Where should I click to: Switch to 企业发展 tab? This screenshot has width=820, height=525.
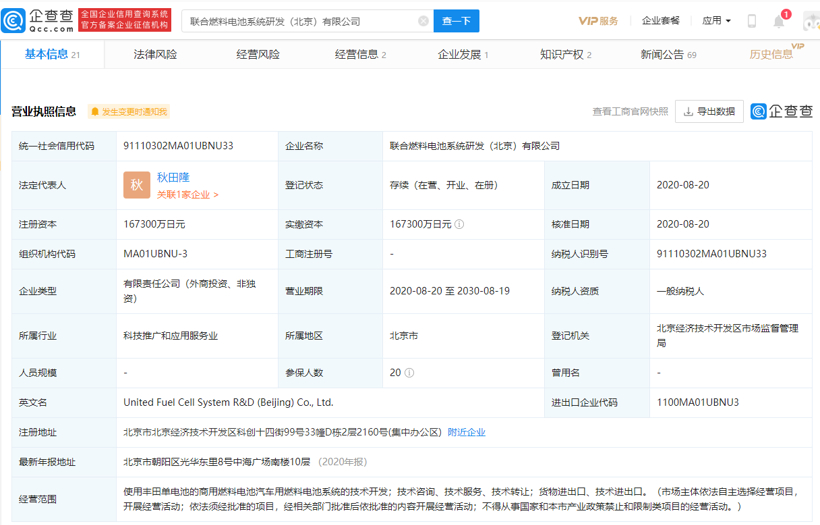463,54
